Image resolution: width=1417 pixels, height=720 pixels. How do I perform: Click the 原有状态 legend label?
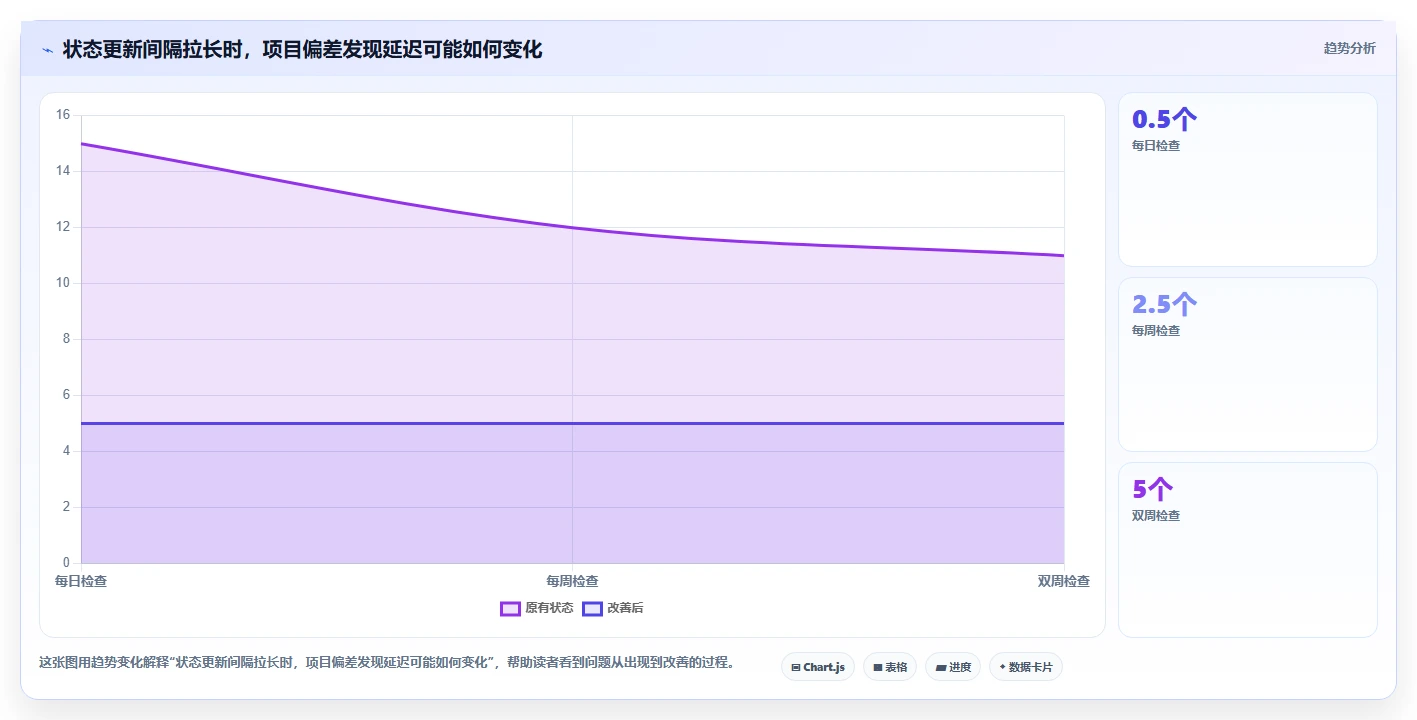click(x=549, y=608)
